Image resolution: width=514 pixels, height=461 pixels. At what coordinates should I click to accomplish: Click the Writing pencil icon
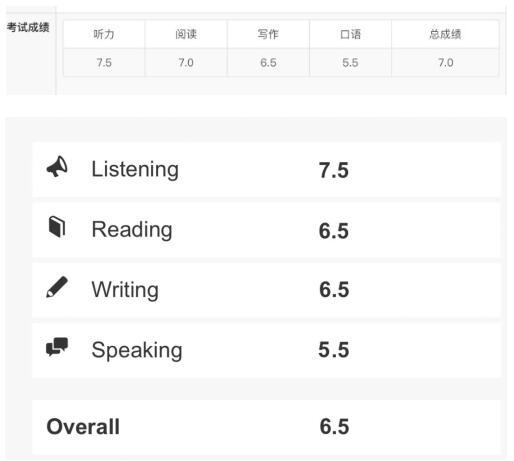(x=57, y=287)
